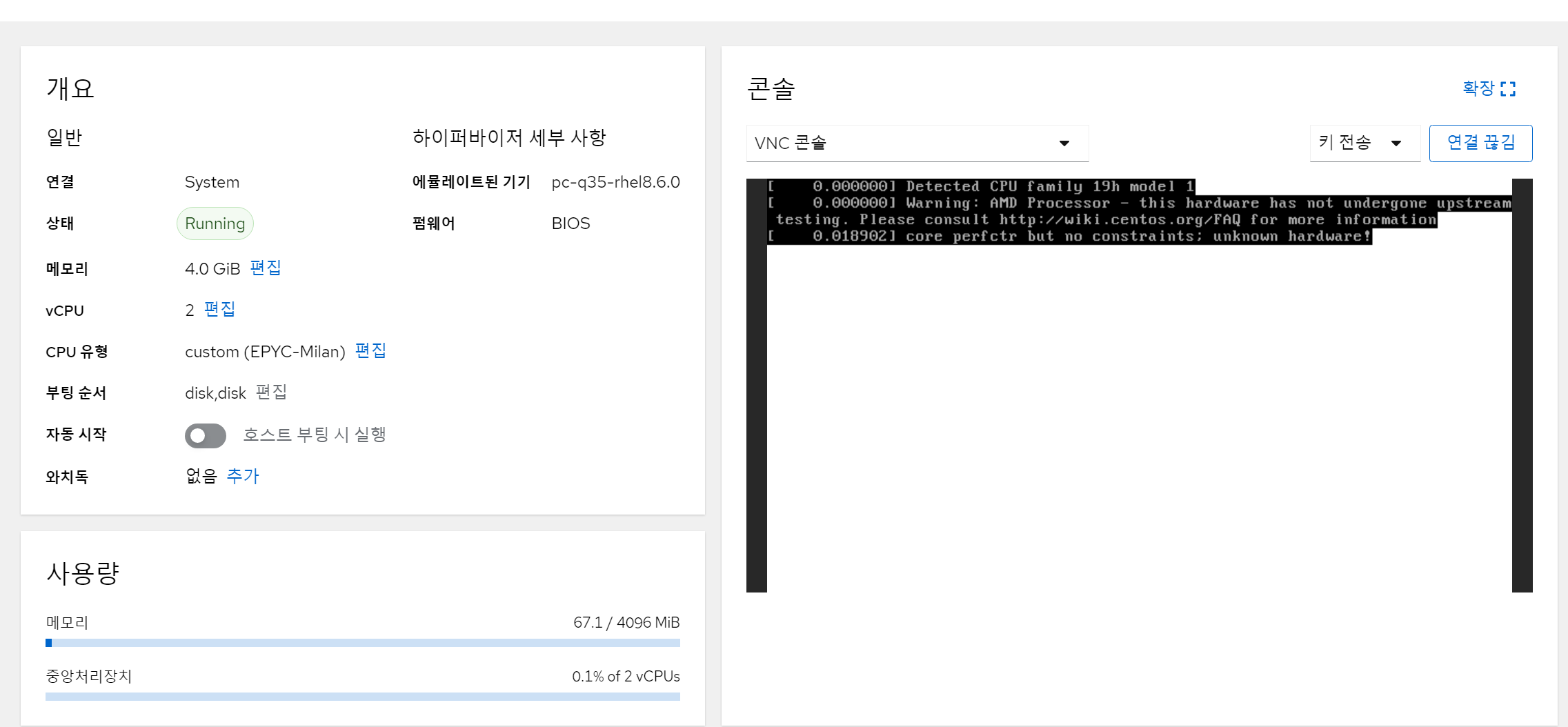Click 편집 next to disk,disk boot order
This screenshot has width=1568, height=727.
pos(271,392)
